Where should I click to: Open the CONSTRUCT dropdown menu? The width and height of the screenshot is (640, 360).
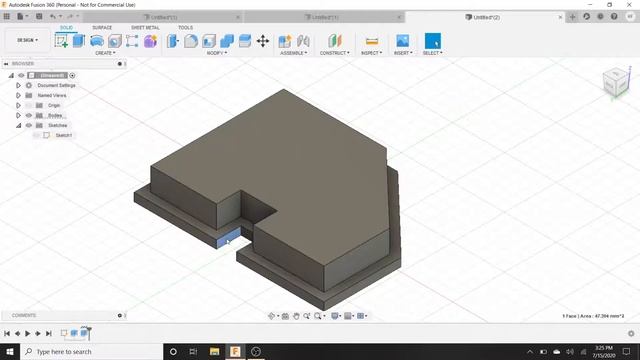click(x=335, y=53)
